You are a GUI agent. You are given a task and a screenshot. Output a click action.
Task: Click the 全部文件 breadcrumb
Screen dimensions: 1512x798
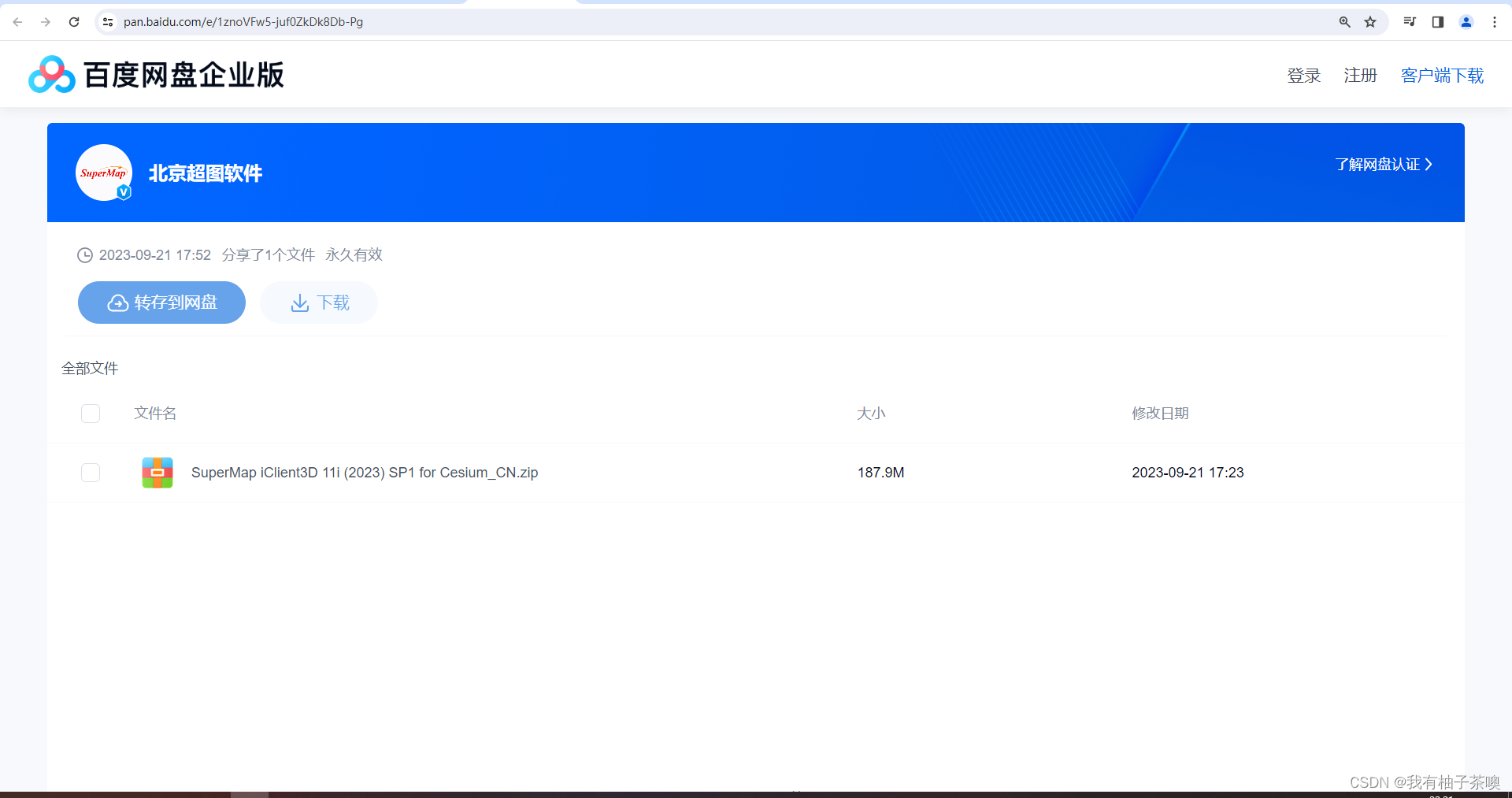click(90, 369)
